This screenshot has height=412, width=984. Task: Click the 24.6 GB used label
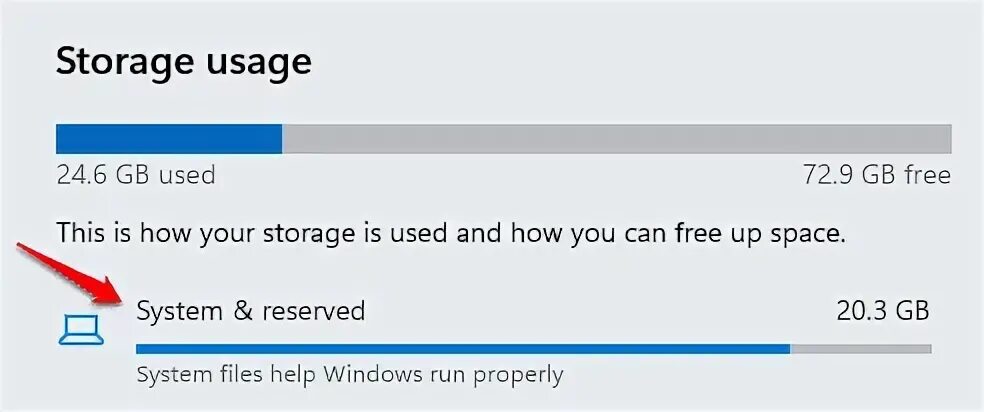(x=136, y=176)
